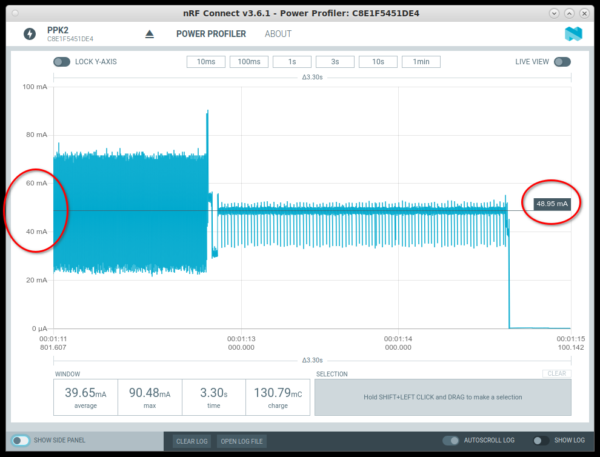Screen dimensions: 600x457
Task: Click the Open Log File button
Action: [242, 441]
